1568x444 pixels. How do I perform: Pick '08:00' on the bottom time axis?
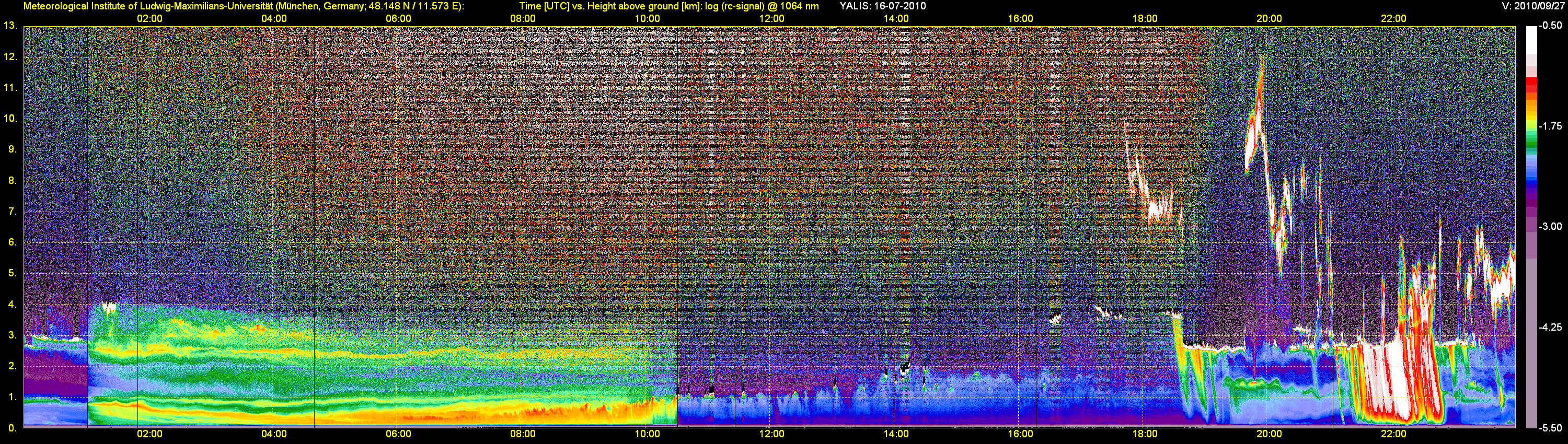point(523,434)
